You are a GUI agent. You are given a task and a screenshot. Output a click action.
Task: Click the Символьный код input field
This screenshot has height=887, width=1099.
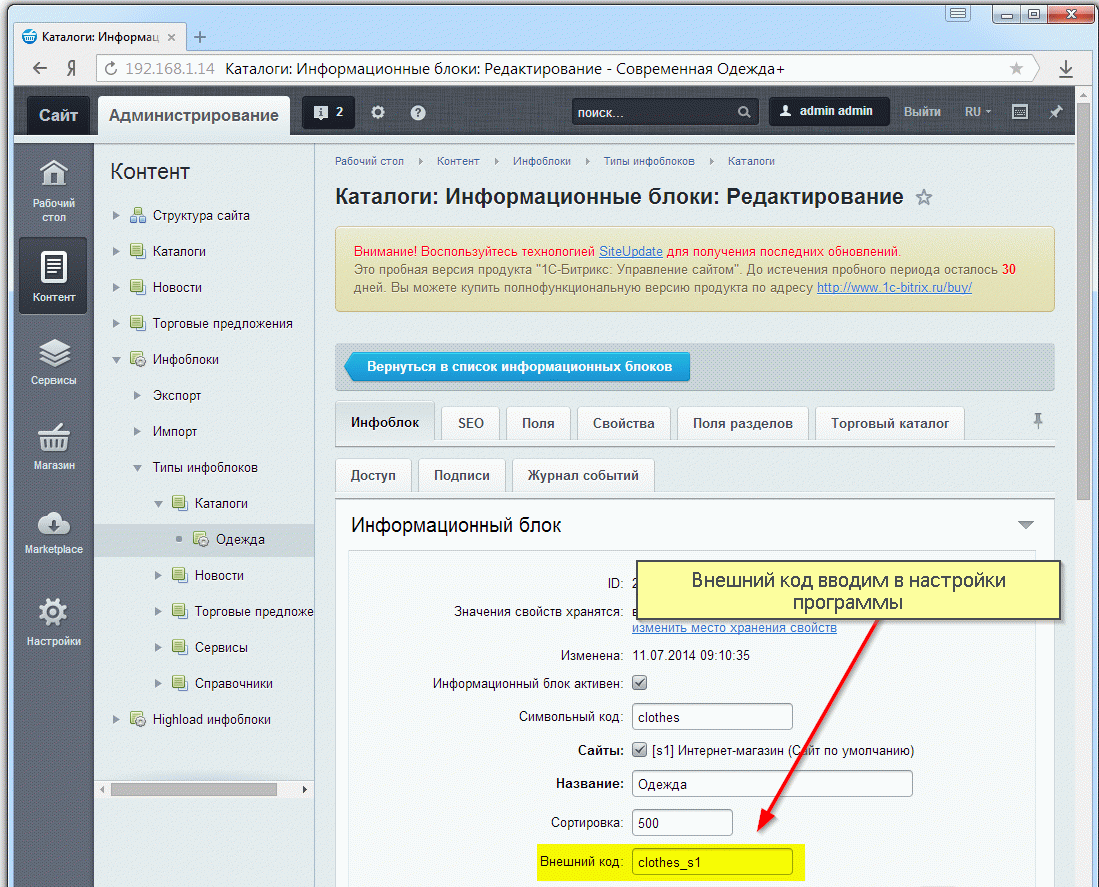tap(712, 717)
